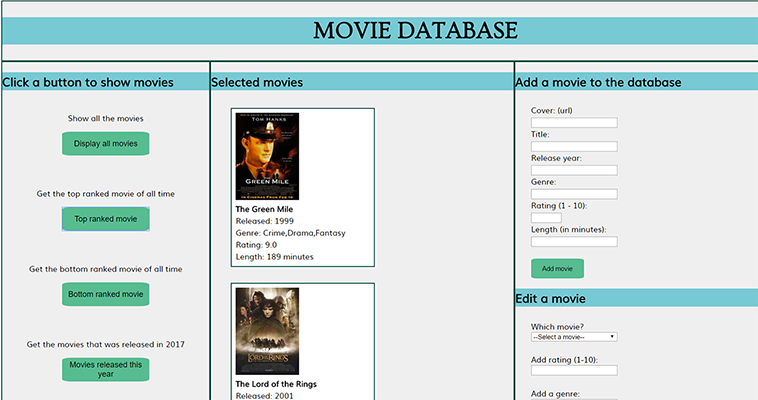Select the Top ranked movie button
Viewport: 758px width, 400px height.
pos(105,219)
